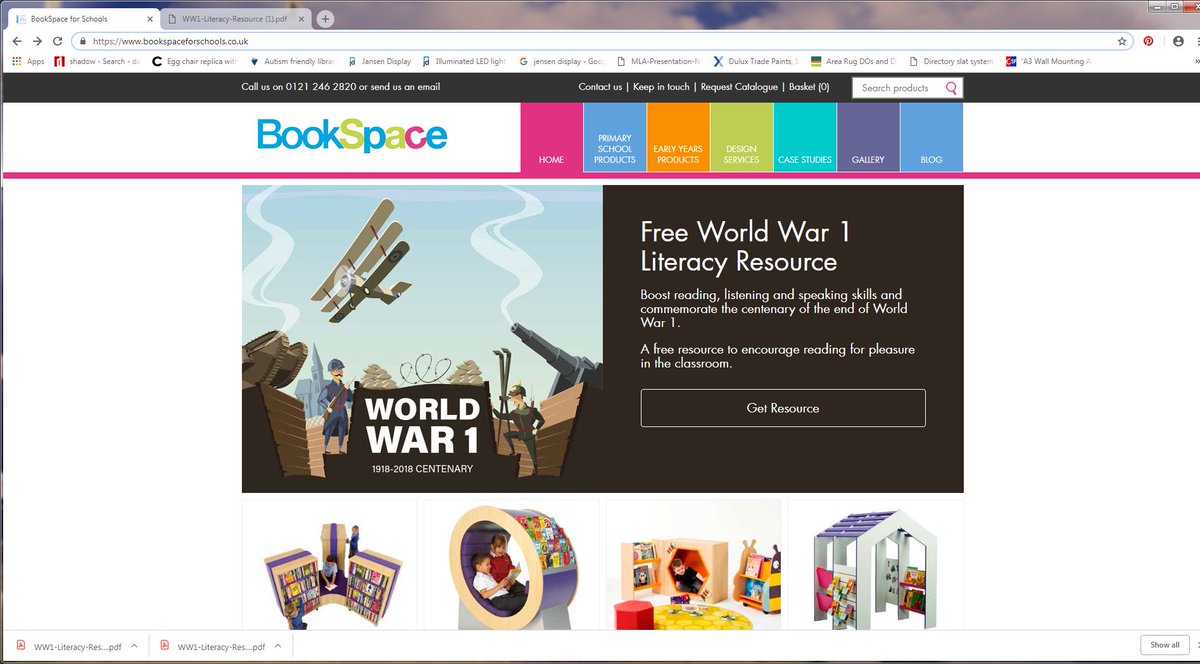Open the Basket (0) link
1200x664 pixels.
[809, 87]
